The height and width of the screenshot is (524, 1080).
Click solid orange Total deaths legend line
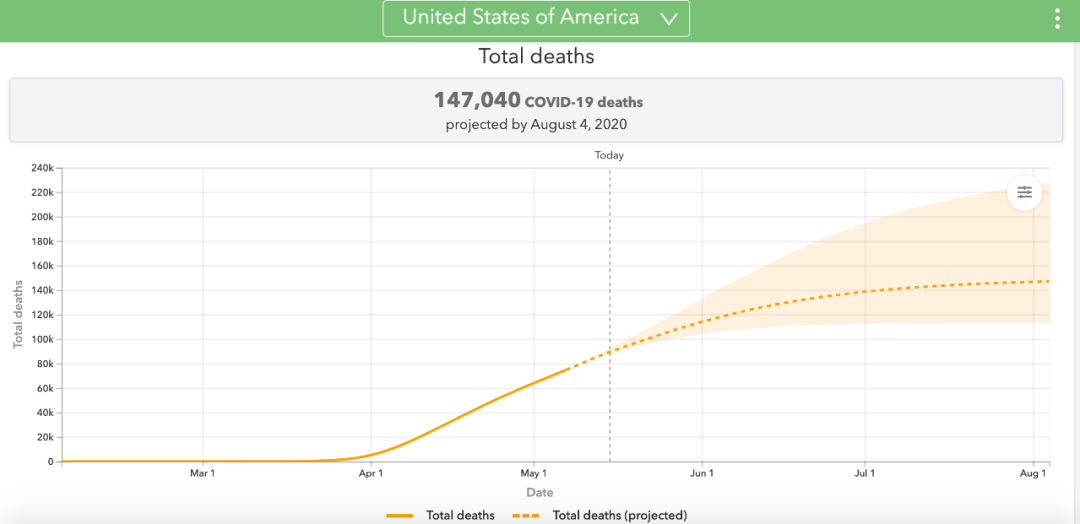(400, 515)
